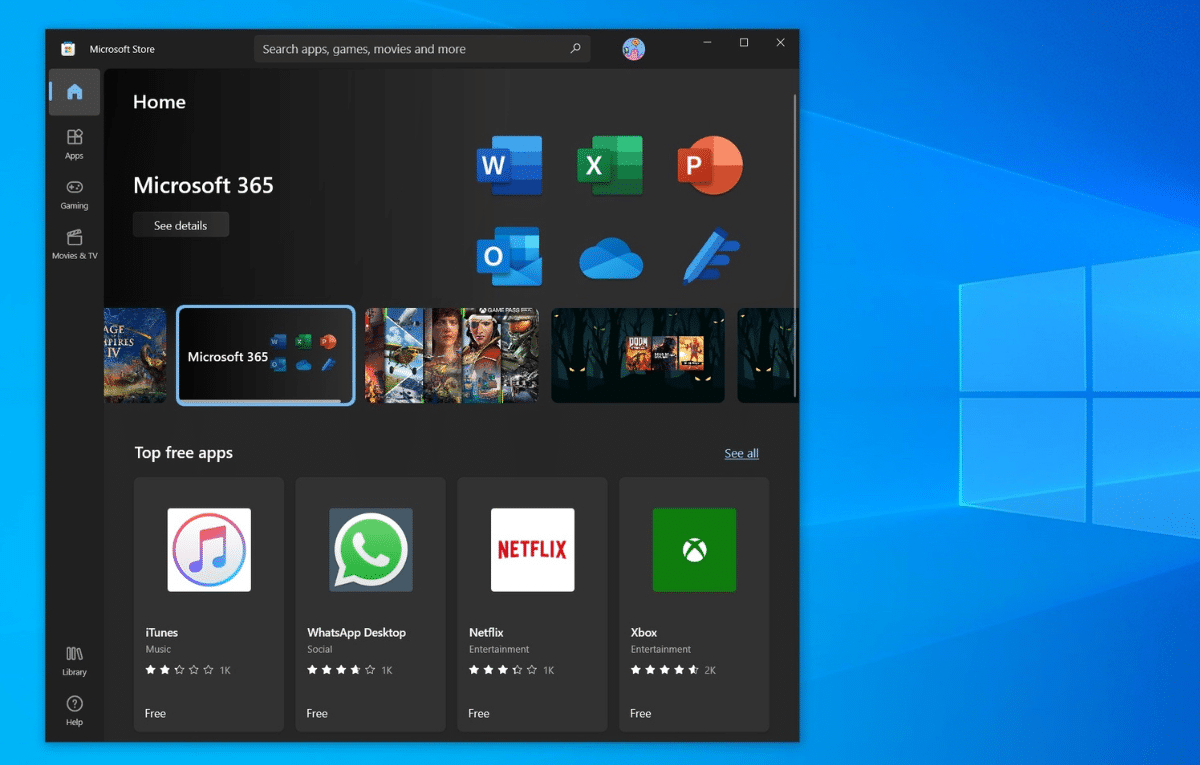Click 'Free' price on Xbox card
This screenshot has width=1200, height=765.
coord(641,713)
